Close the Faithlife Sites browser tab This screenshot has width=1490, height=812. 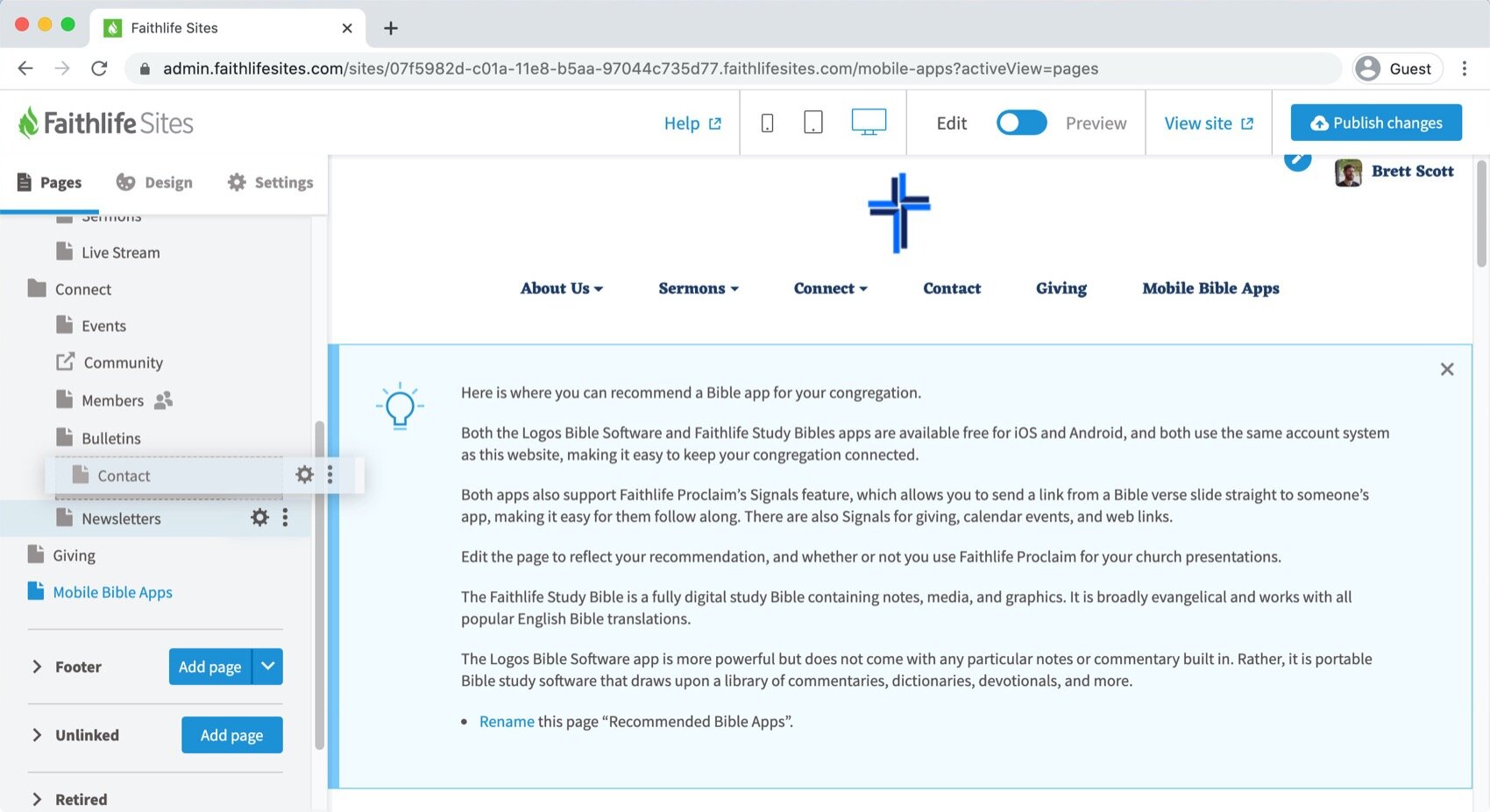click(x=347, y=28)
